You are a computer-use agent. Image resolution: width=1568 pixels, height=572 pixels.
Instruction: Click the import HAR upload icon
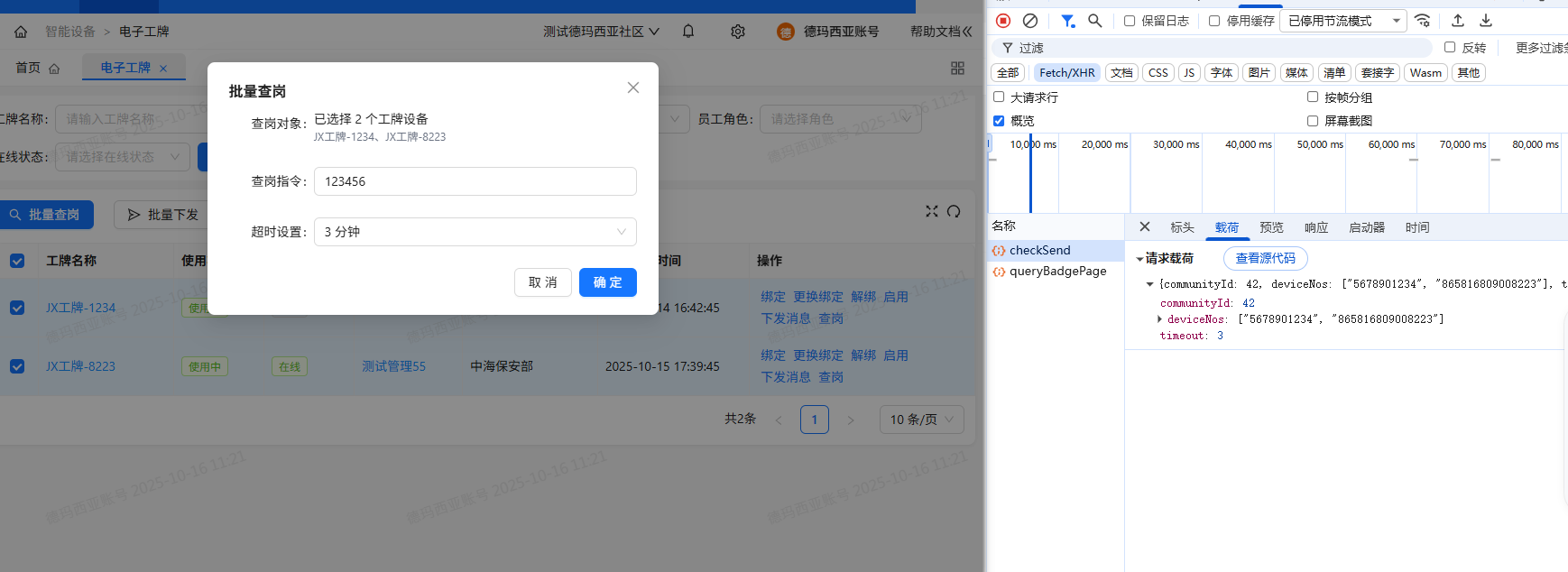(1458, 21)
